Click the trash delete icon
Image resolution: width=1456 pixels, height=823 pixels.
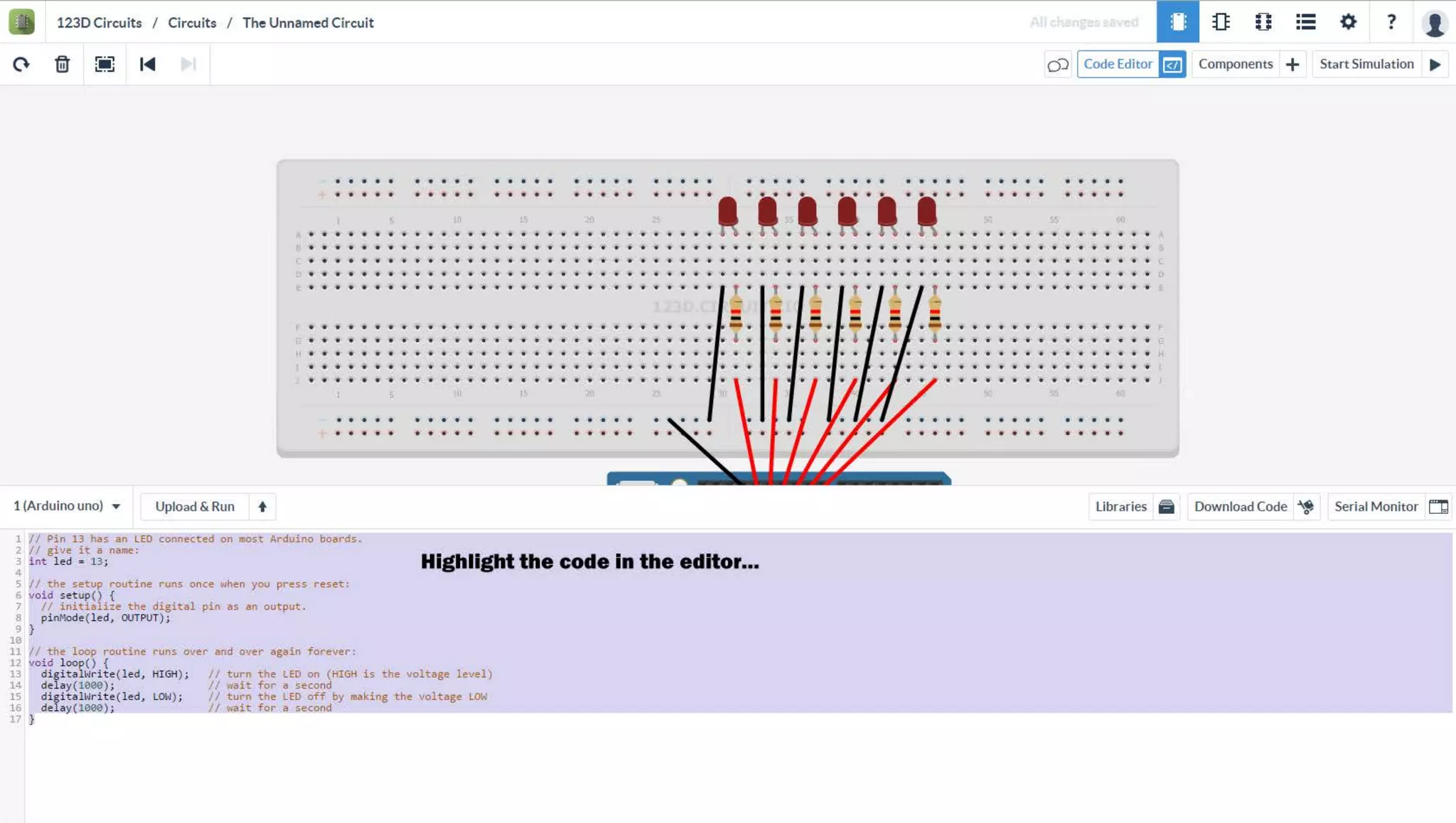click(63, 65)
